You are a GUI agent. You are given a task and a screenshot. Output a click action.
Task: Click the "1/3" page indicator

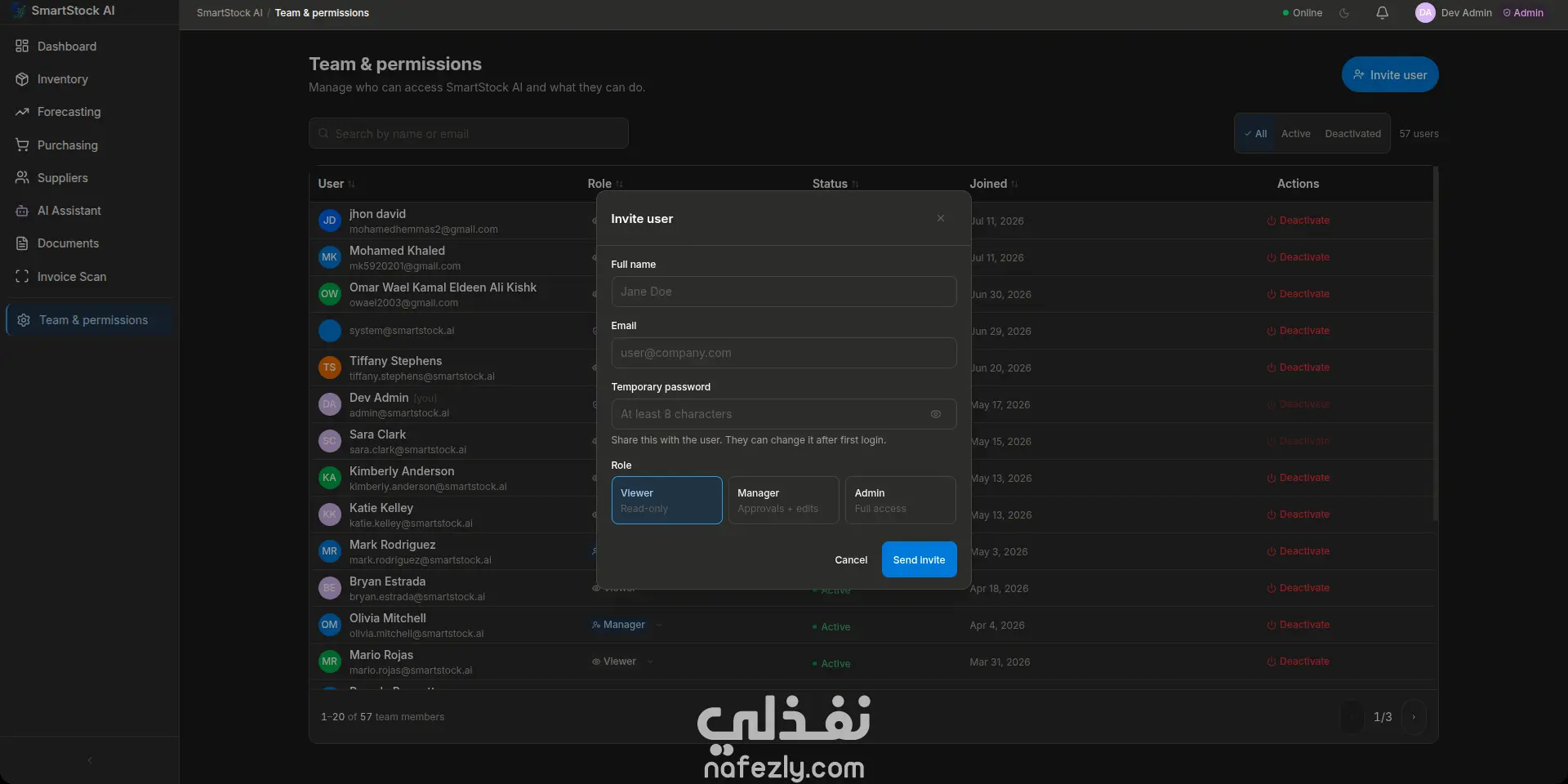pyautogui.click(x=1383, y=717)
